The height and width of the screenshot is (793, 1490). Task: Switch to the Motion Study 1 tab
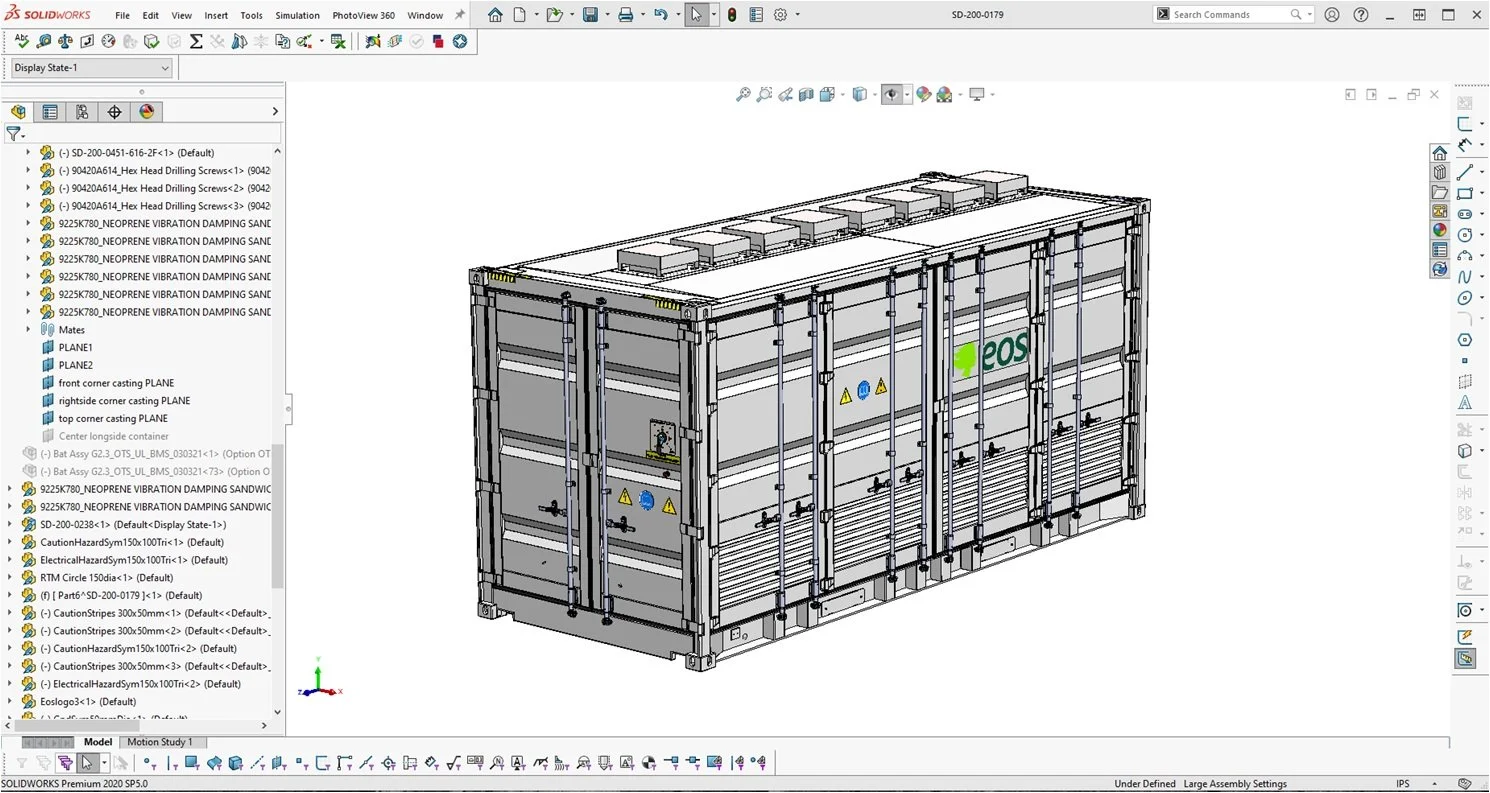(x=160, y=742)
